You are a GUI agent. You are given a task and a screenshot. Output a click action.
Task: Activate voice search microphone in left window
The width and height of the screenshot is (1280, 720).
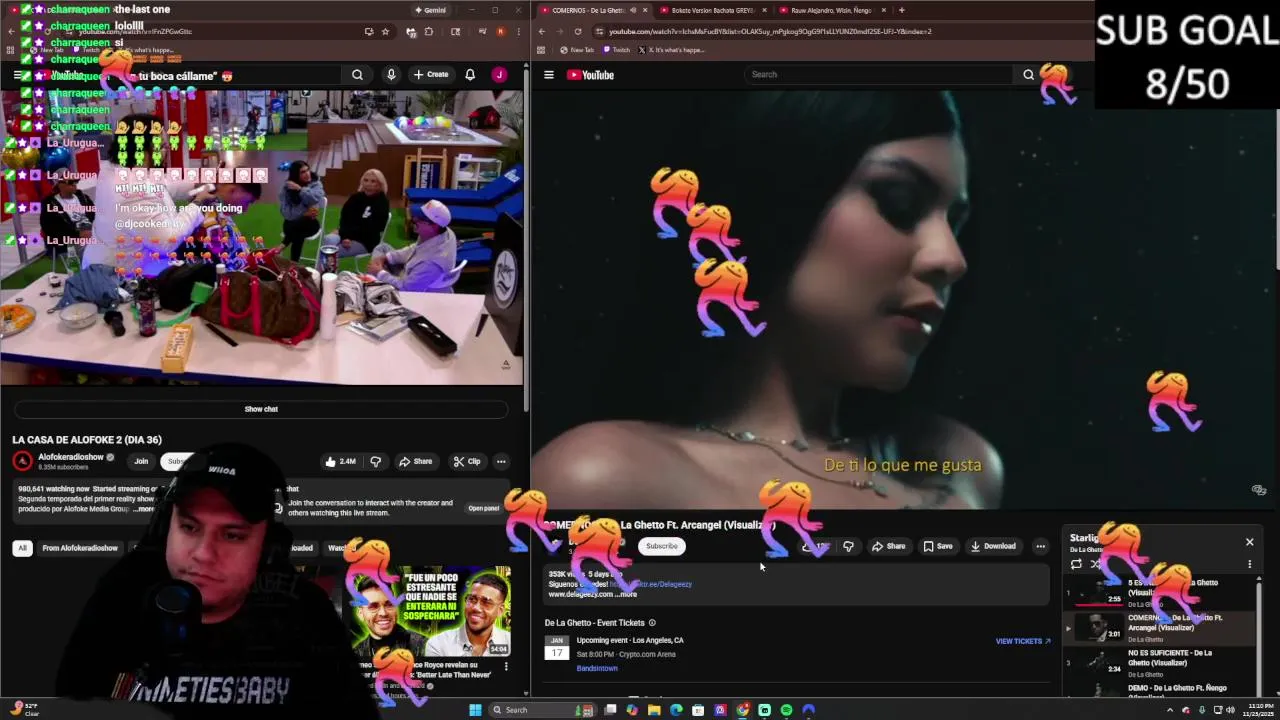(x=391, y=74)
